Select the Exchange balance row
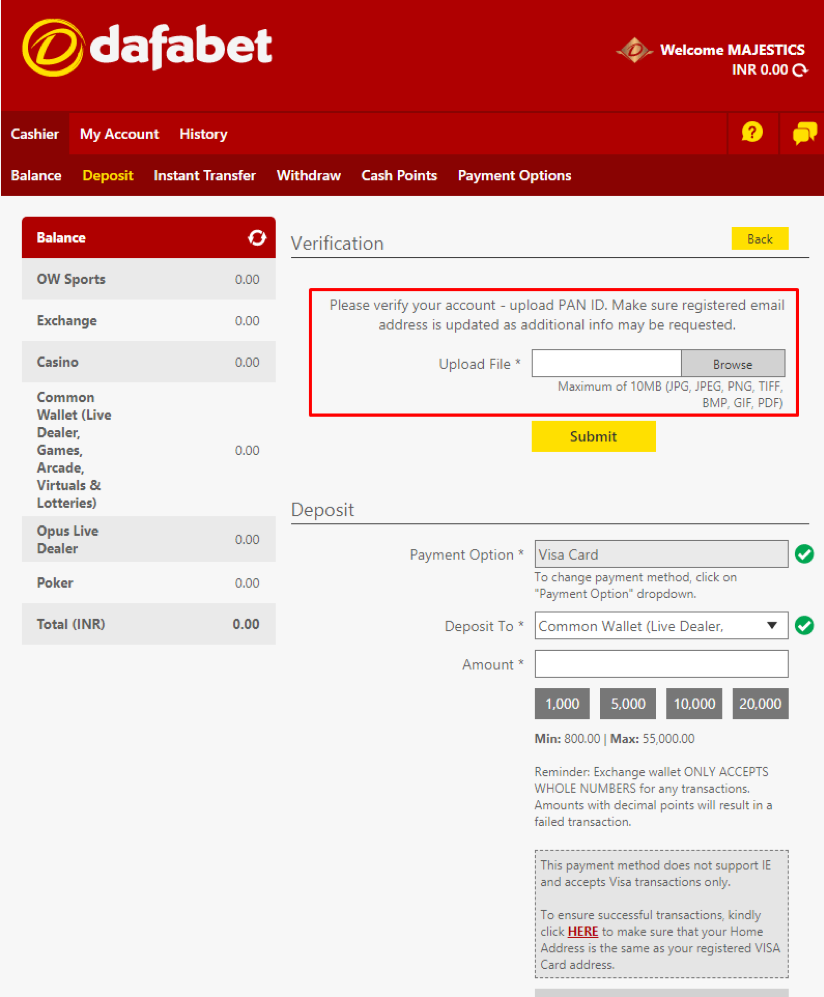The height and width of the screenshot is (997, 824). (x=149, y=320)
